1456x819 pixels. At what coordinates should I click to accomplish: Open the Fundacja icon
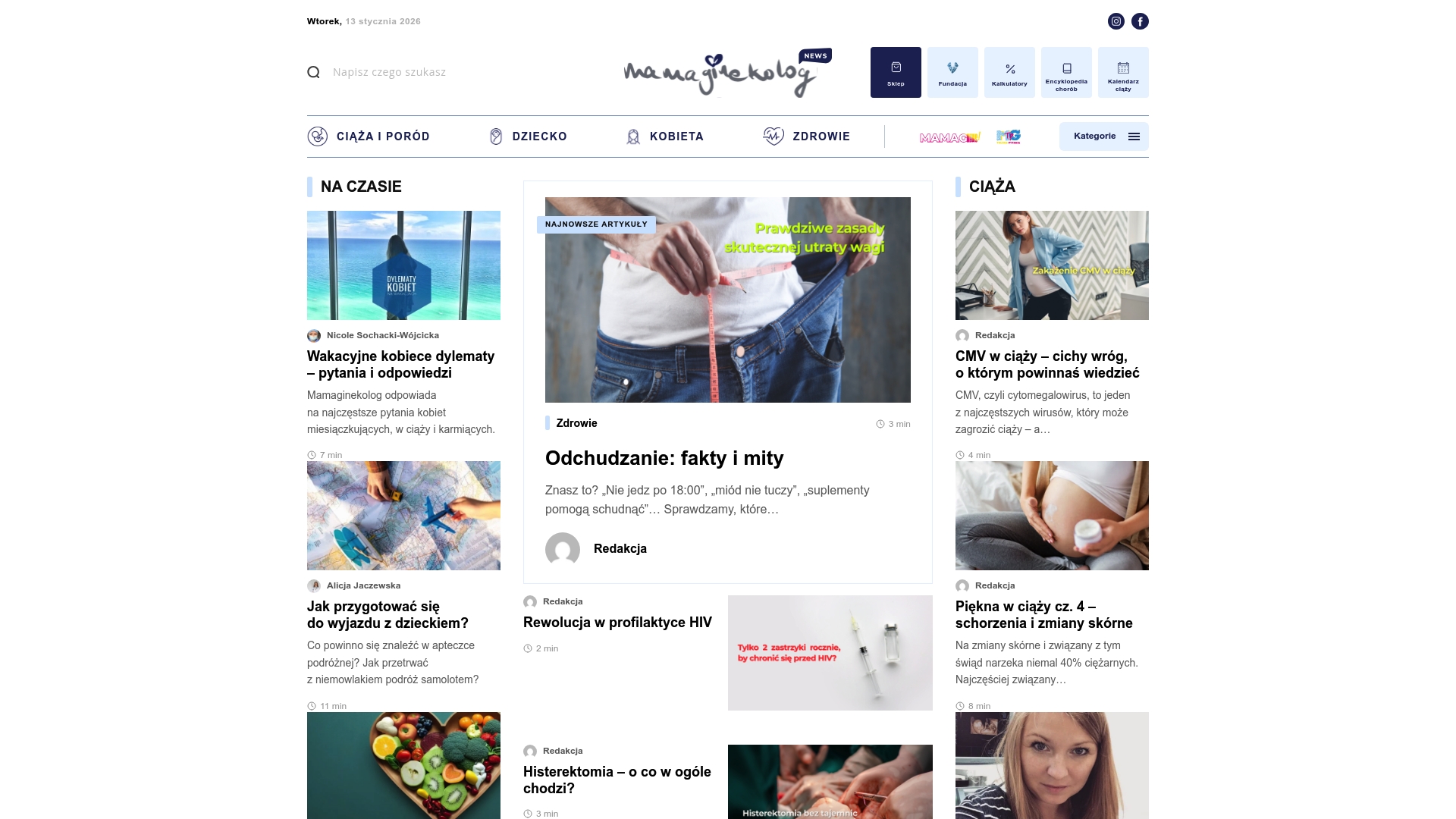[952, 72]
